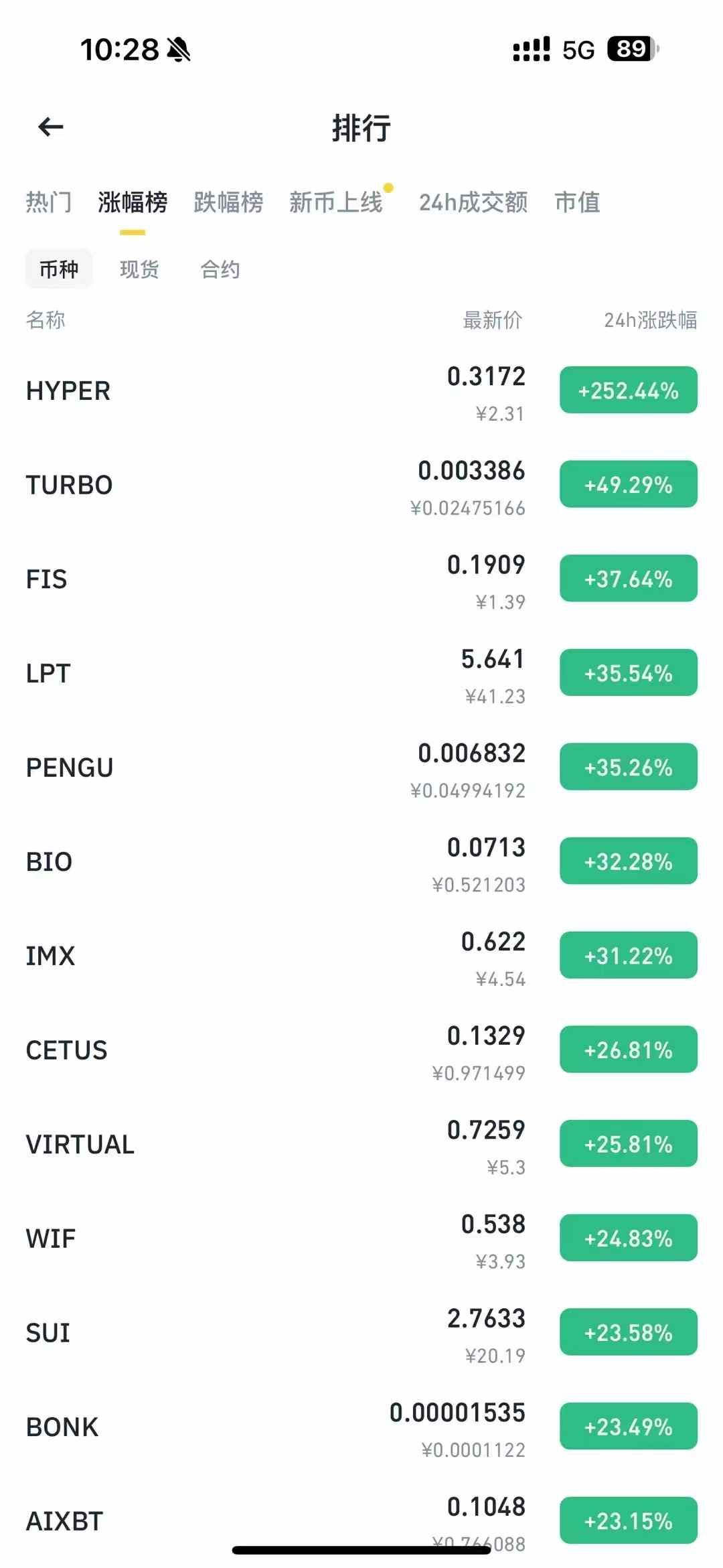Click TURBO +49.29% change button
The height and width of the screenshot is (1568, 723).
[x=629, y=485]
